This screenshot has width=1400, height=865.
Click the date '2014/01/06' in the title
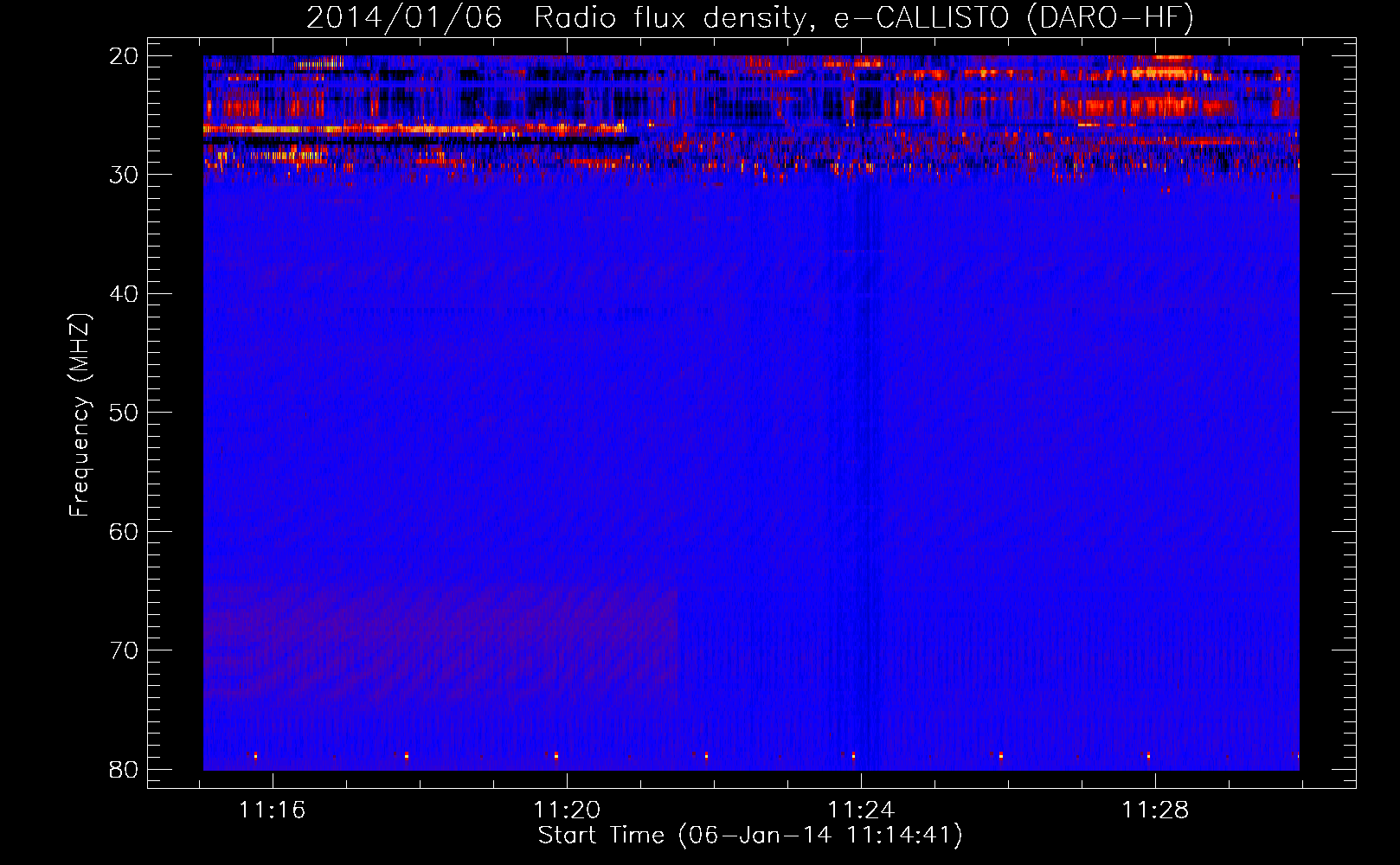click(404, 17)
